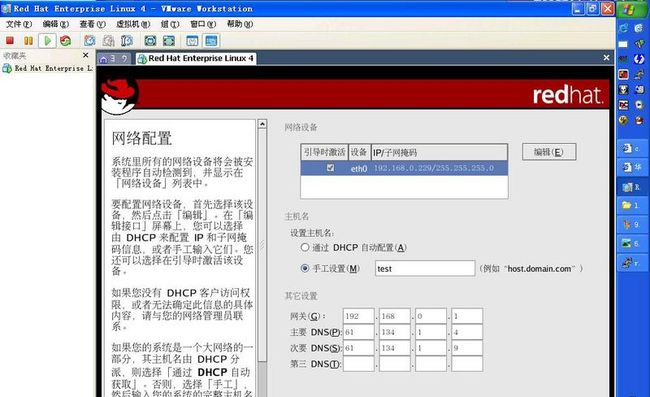
Task: Click taskbar button labeled 9
Action: pyautogui.click(x=632, y=225)
